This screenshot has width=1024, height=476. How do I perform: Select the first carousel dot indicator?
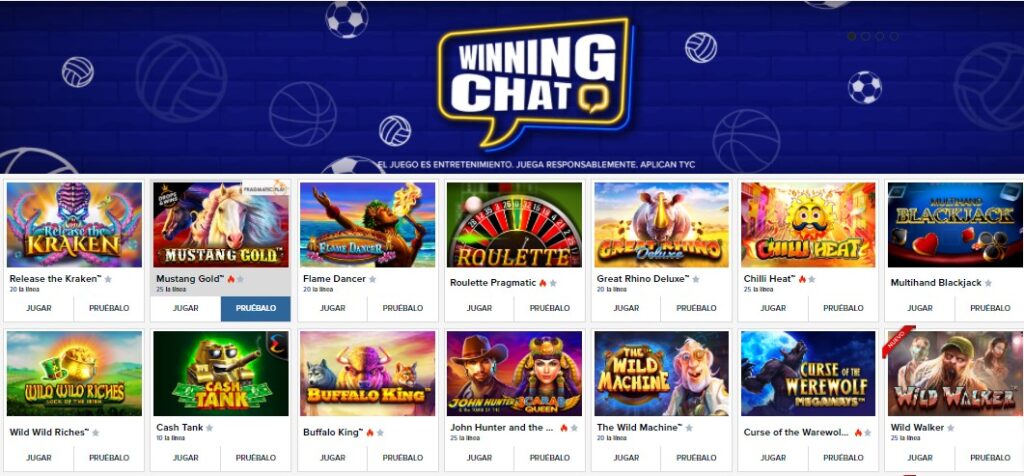click(852, 37)
